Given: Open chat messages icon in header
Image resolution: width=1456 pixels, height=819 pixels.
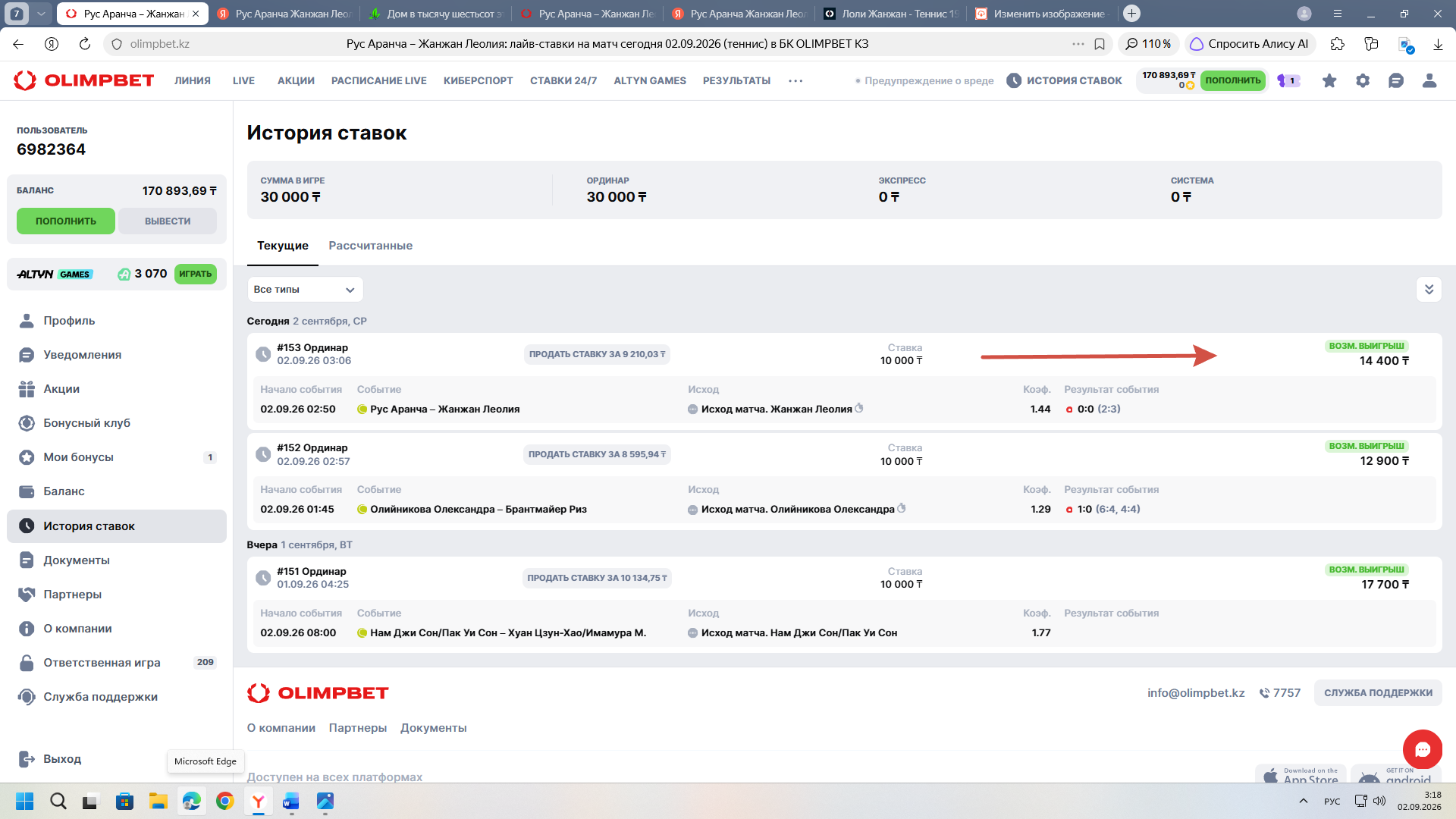Looking at the screenshot, I should (x=1396, y=80).
